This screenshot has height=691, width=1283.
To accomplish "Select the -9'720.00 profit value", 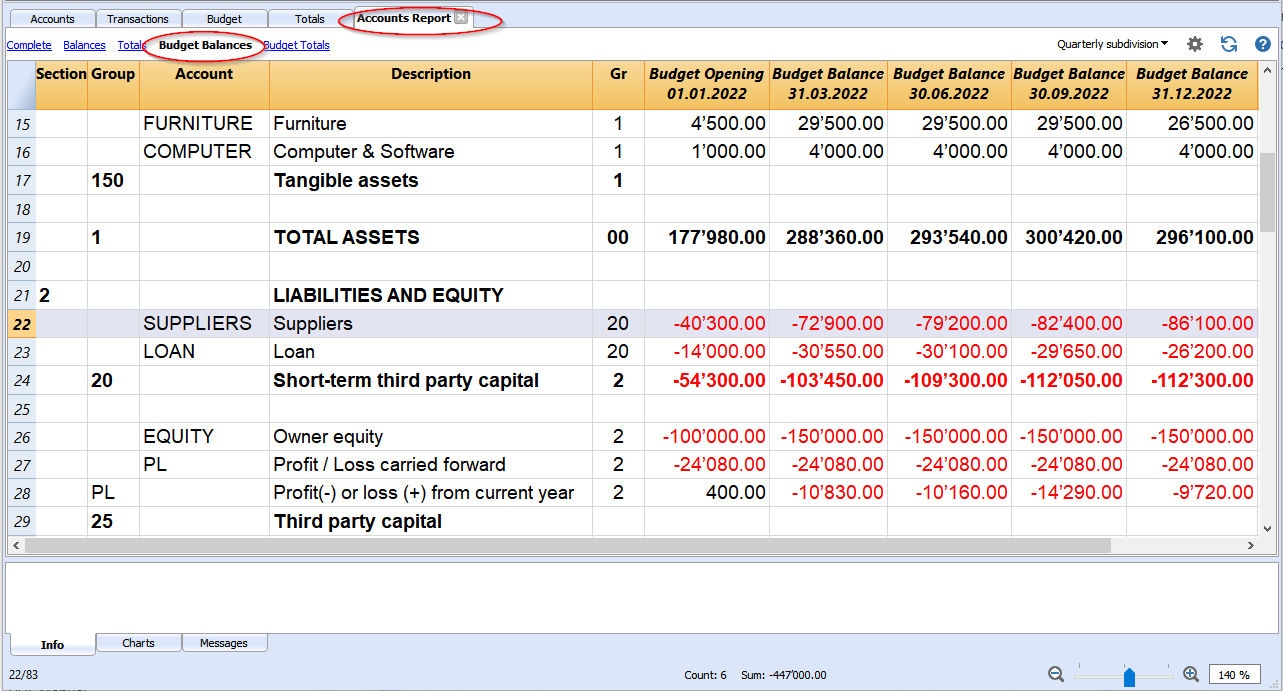I will [1192, 493].
